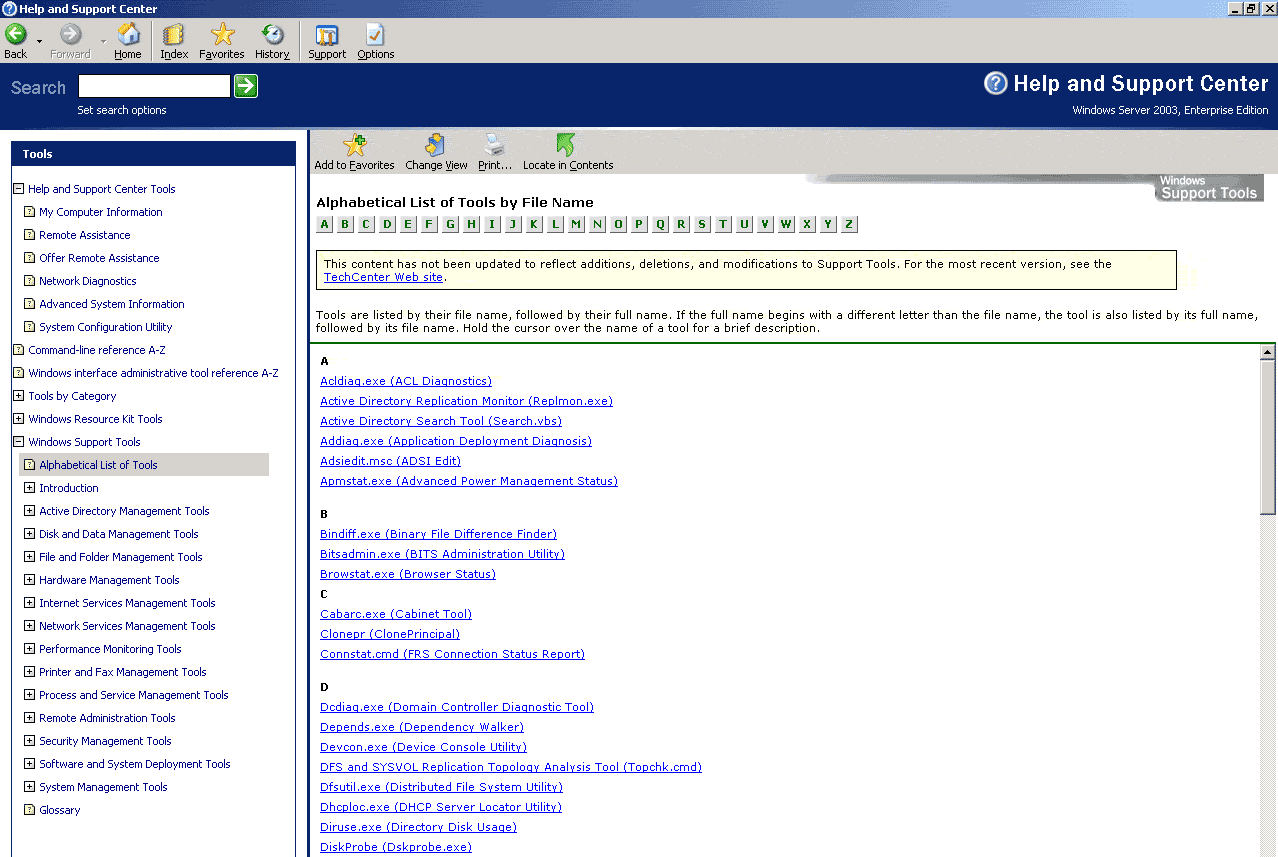The image size is (1278, 857).
Task: Jump to letter A index button
Action: click(x=324, y=224)
